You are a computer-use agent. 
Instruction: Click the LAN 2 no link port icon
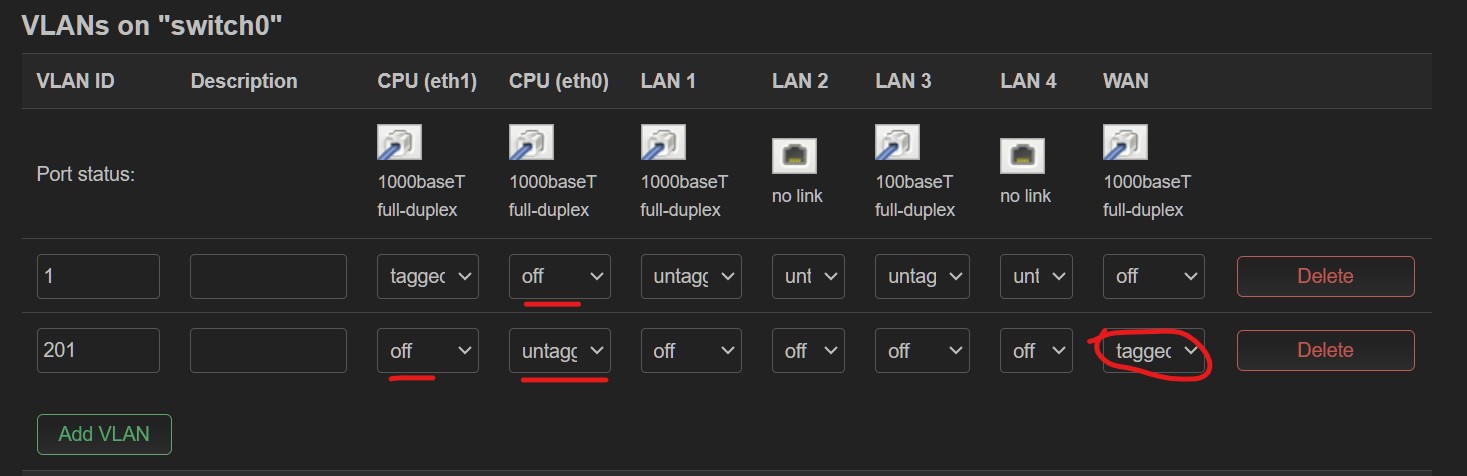pos(795,155)
